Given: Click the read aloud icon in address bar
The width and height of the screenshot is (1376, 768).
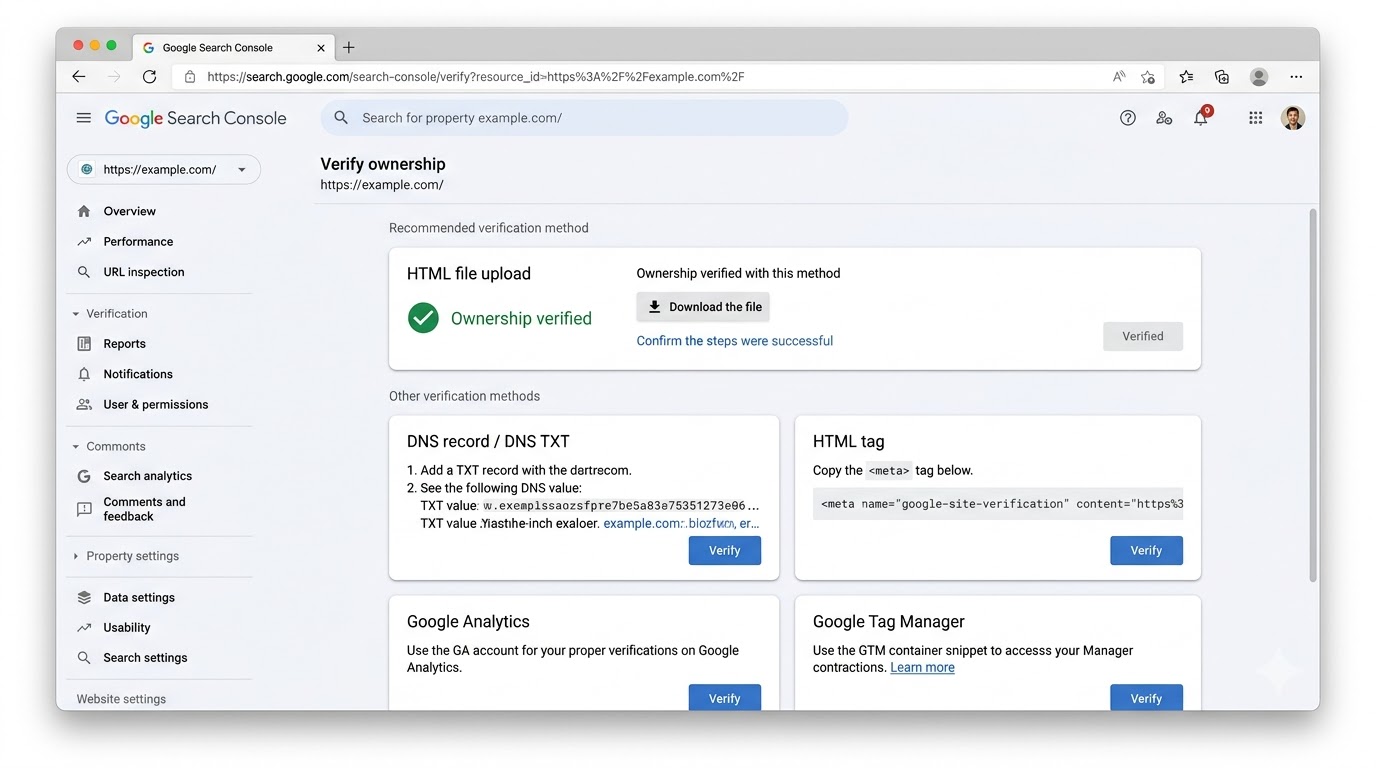Looking at the screenshot, I should point(1119,77).
